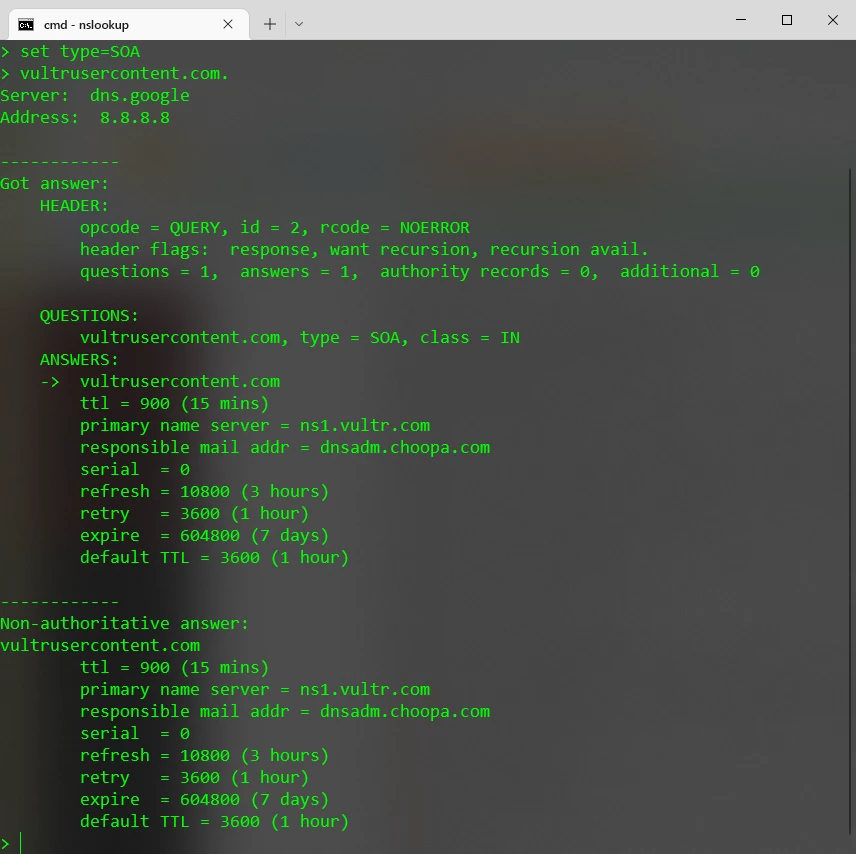Click the cmd icon on the tab
The height and width of the screenshot is (854, 856).
(x=26, y=25)
